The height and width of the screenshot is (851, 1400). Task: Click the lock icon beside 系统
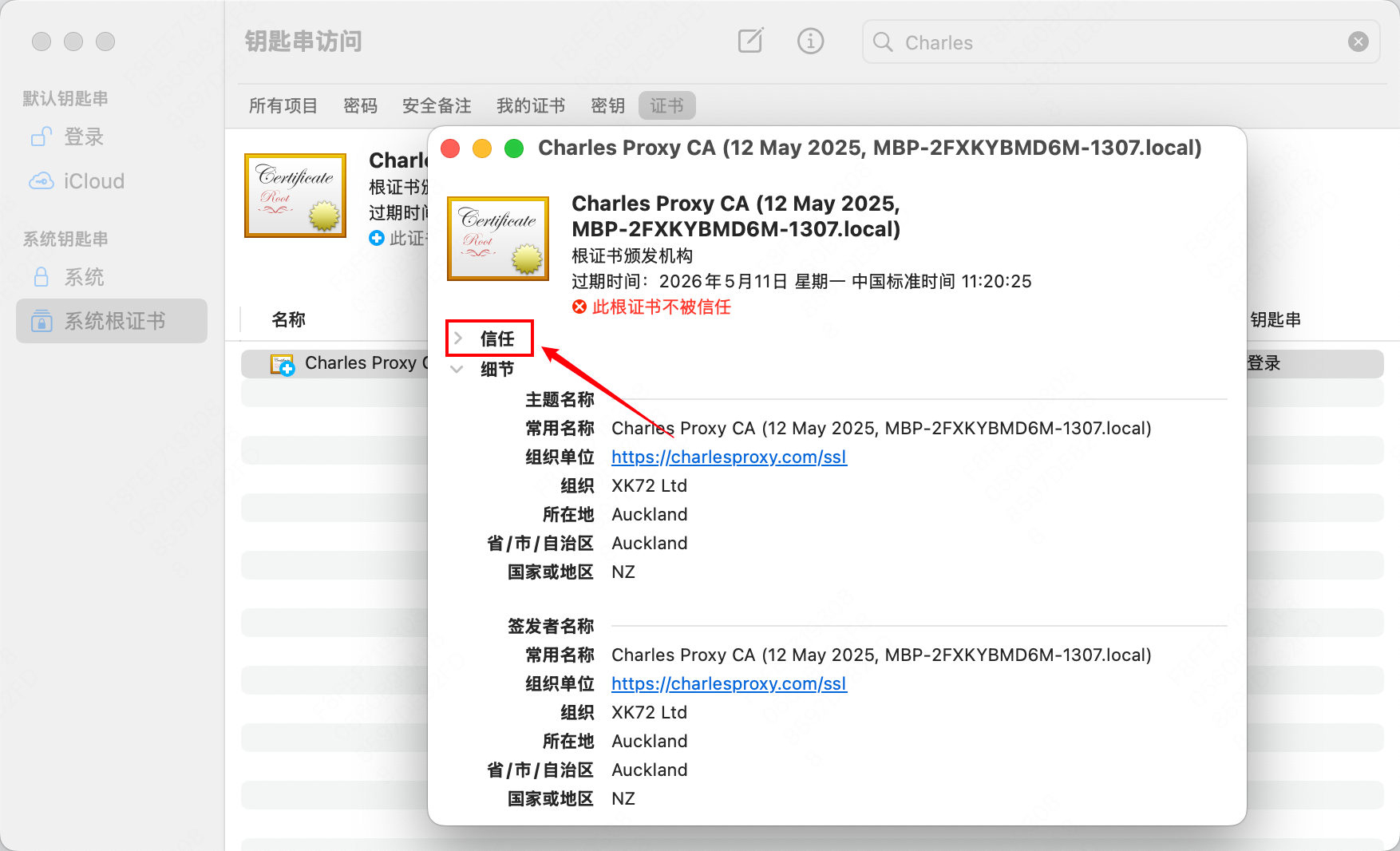[42, 277]
